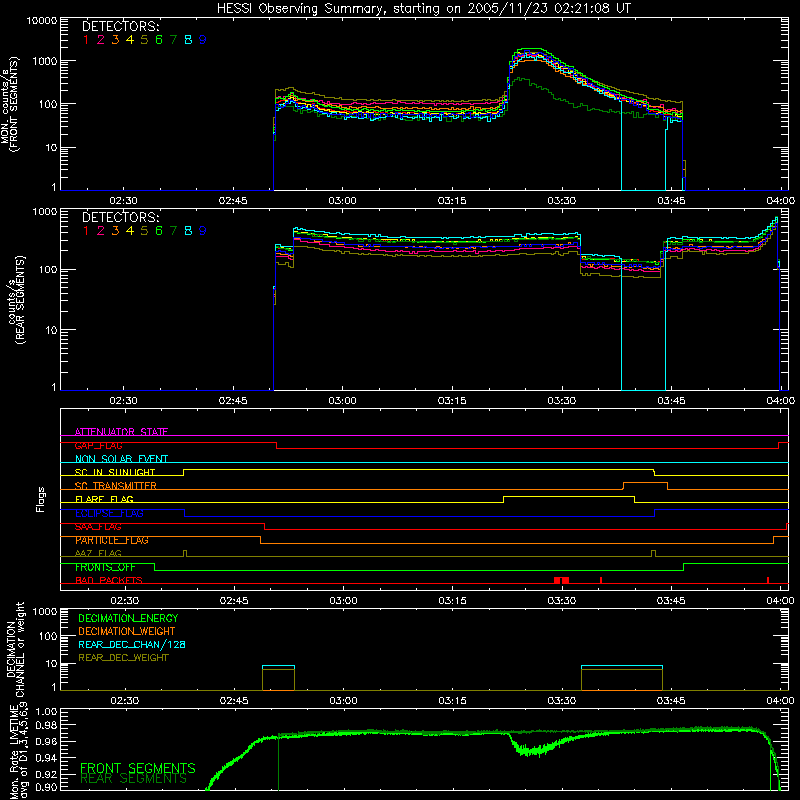Select cyan detector 8 in rear segments legend

[188, 231]
